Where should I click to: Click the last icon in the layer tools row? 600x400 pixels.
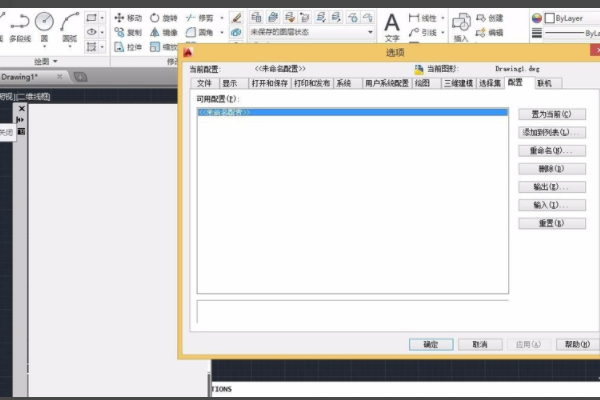point(368,17)
